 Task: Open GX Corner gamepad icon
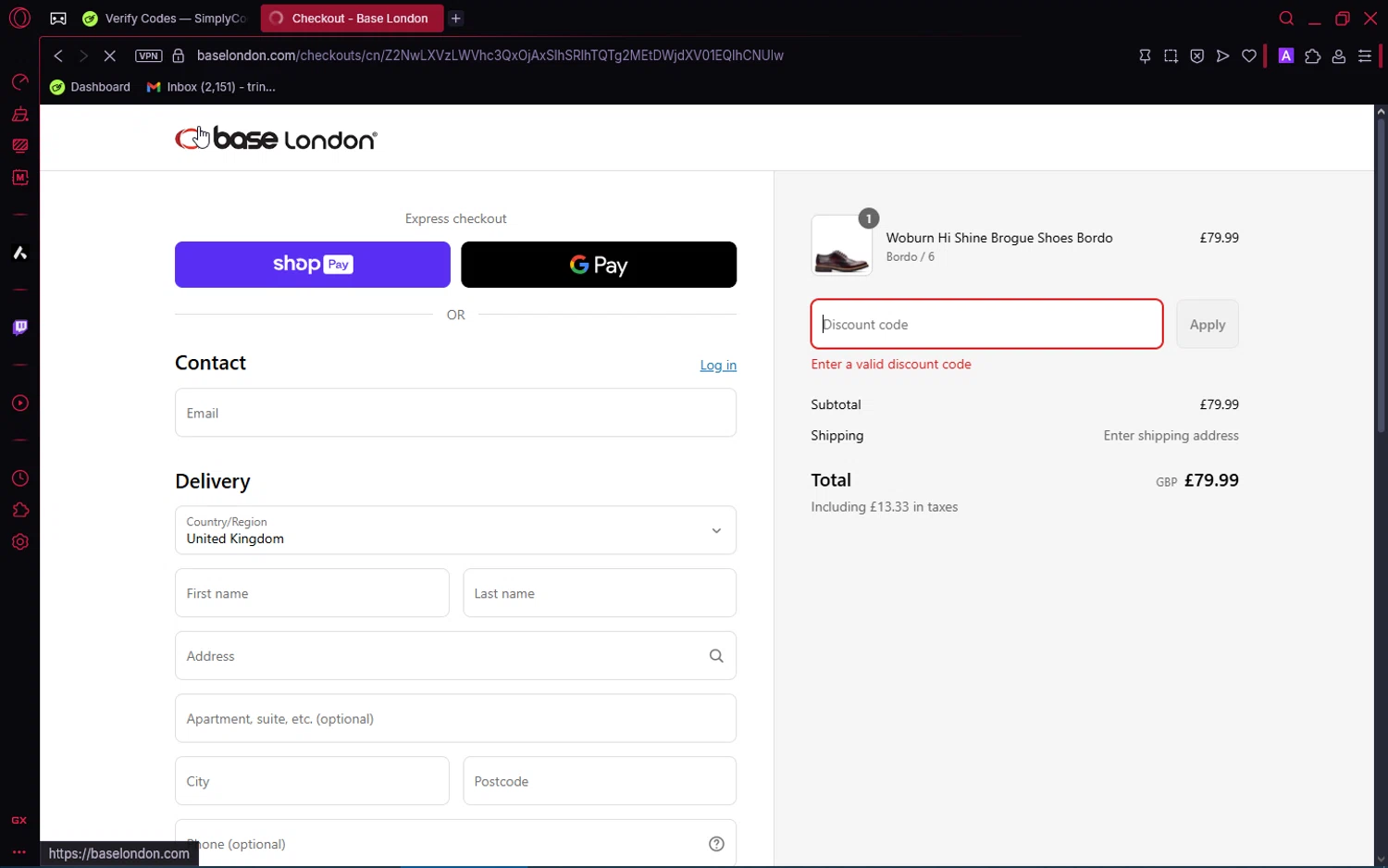58,19
